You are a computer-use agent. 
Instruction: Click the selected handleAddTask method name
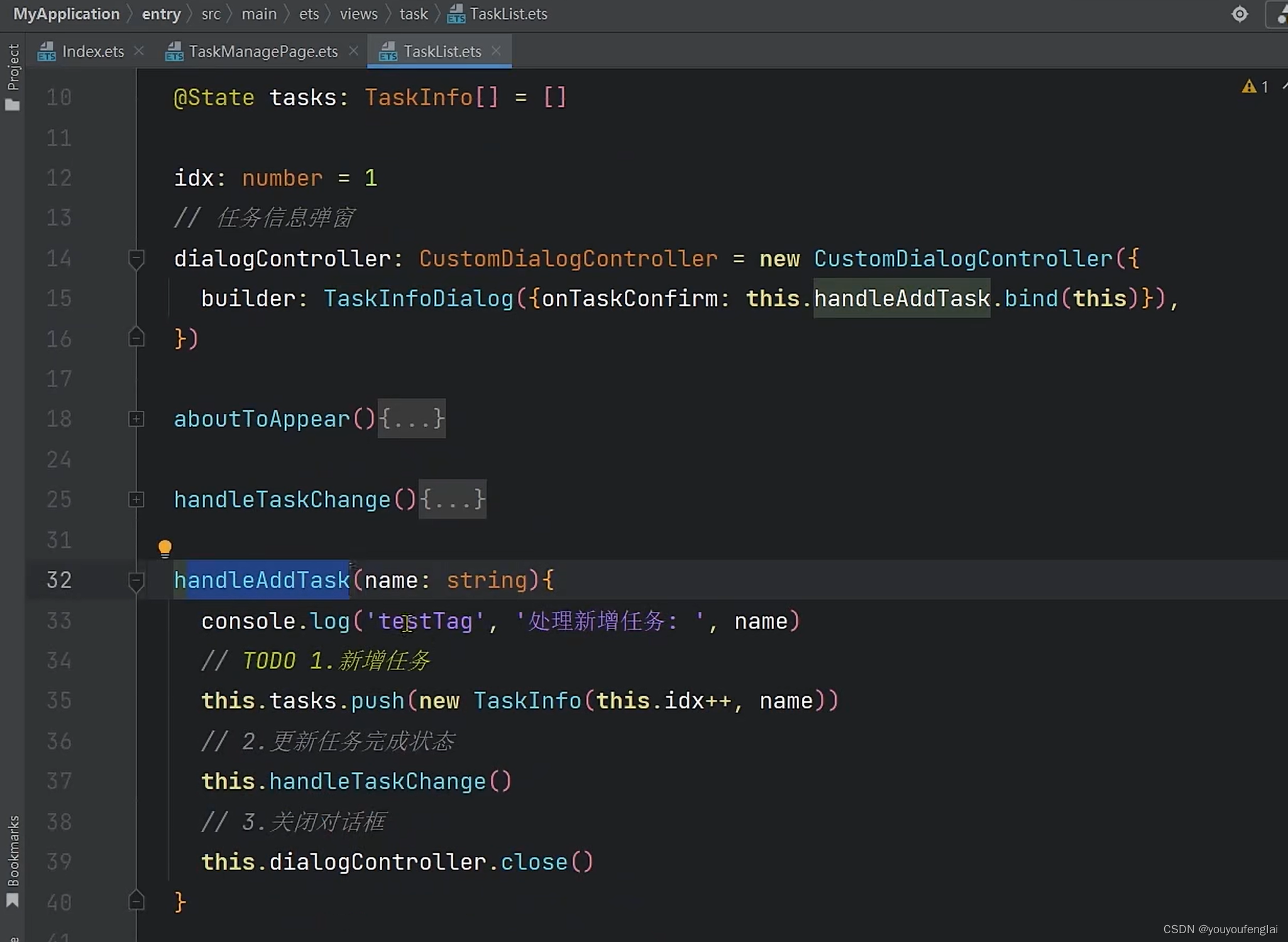(x=261, y=579)
